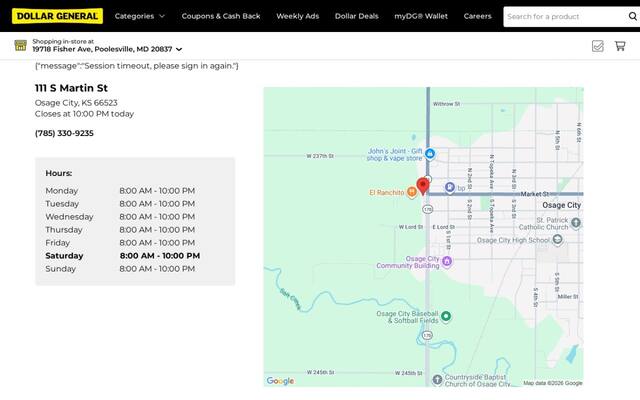This screenshot has height=400, width=640.
Task: Click the Dollar General logo
Action: [x=57, y=16]
